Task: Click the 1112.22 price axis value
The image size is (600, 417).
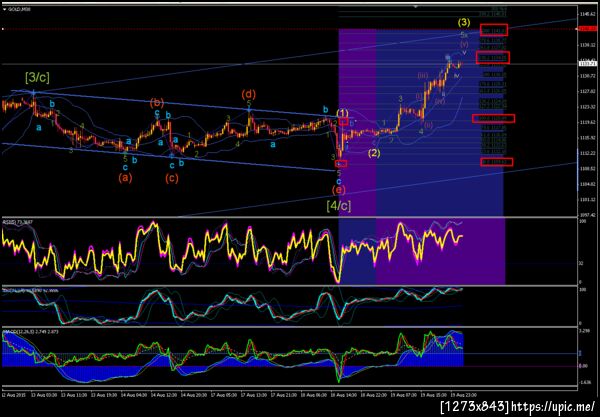Action: [x=587, y=153]
